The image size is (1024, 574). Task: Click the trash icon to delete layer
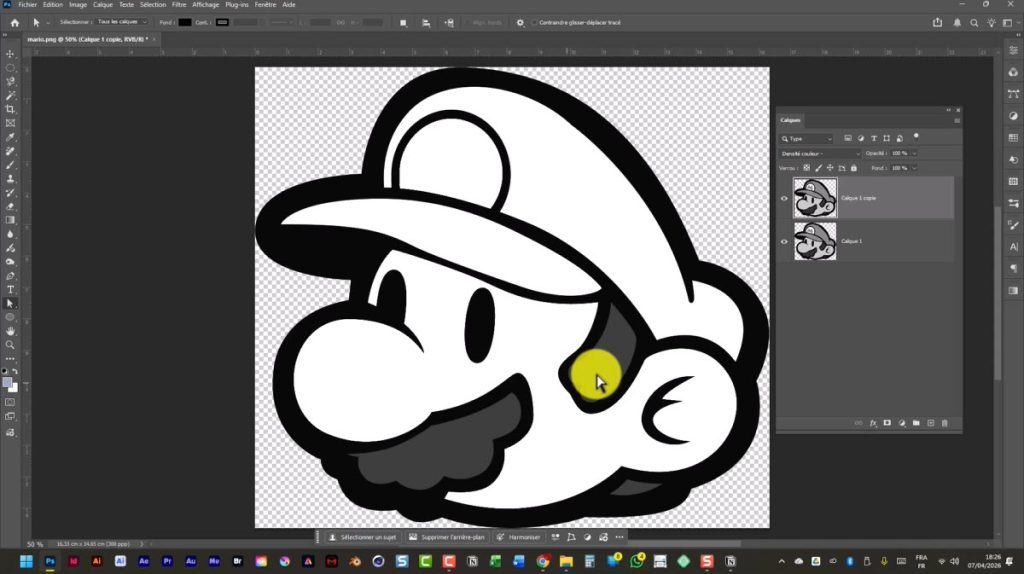click(945, 423)
